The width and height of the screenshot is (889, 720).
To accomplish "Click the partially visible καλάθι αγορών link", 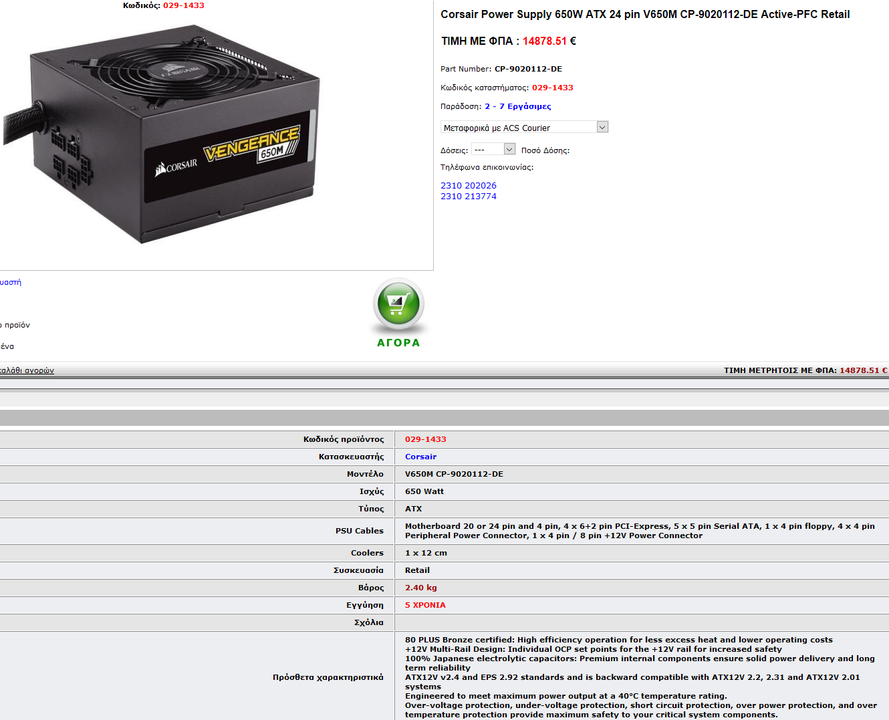I will click(27, 370).
